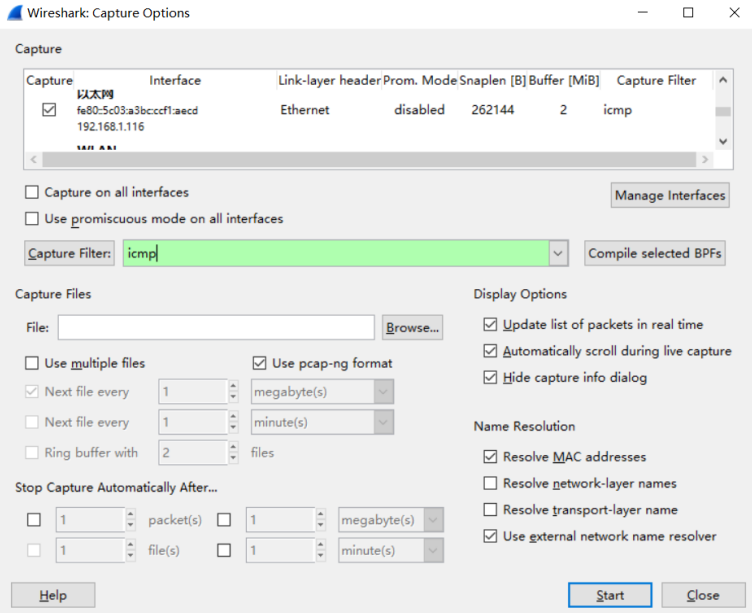752x613 pixels.
Task: Enable Resolve network-layer names
Action: point(490,483)
